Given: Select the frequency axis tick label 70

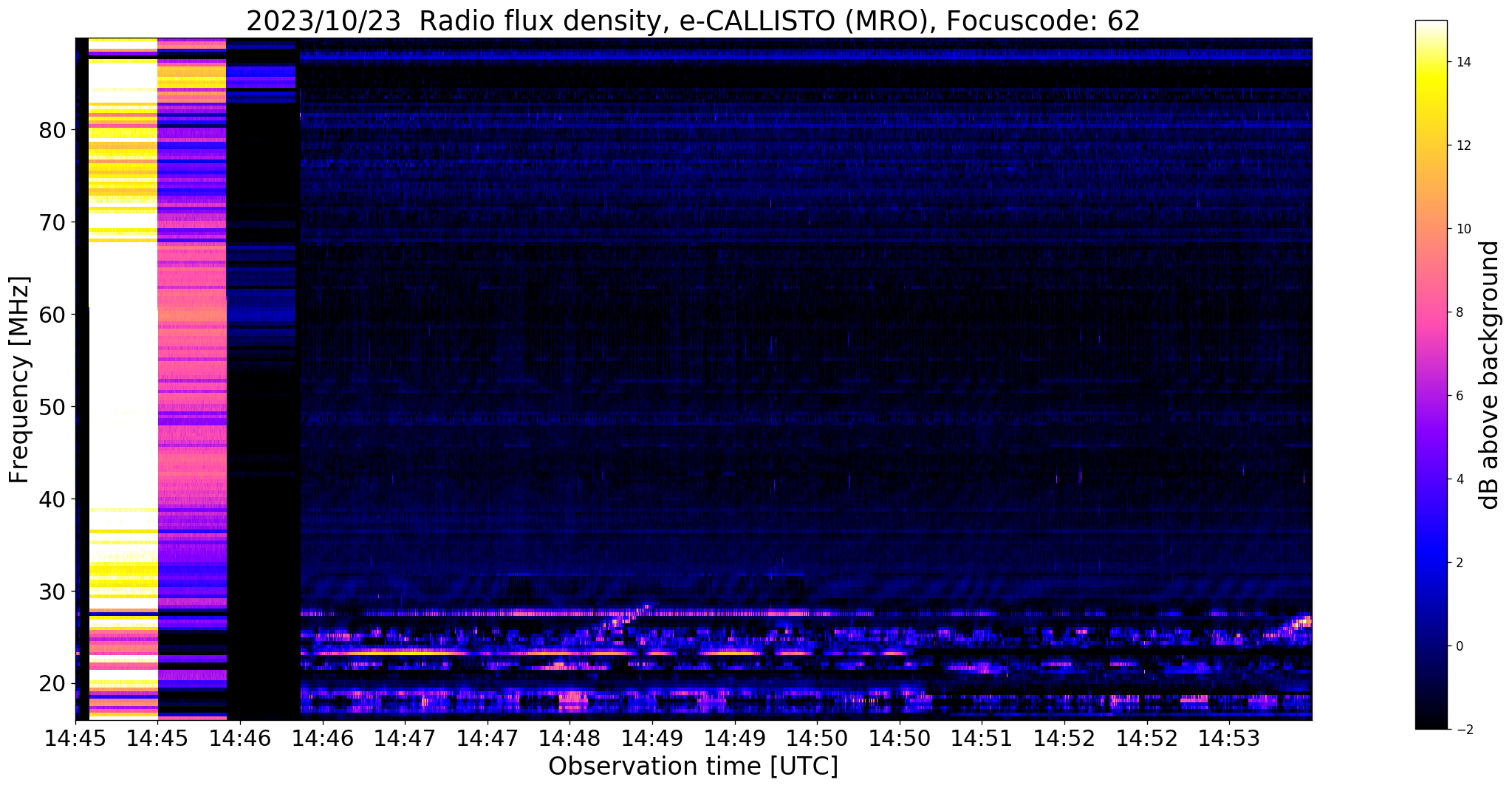Looking at the screenshot, I should coord(52,222).
